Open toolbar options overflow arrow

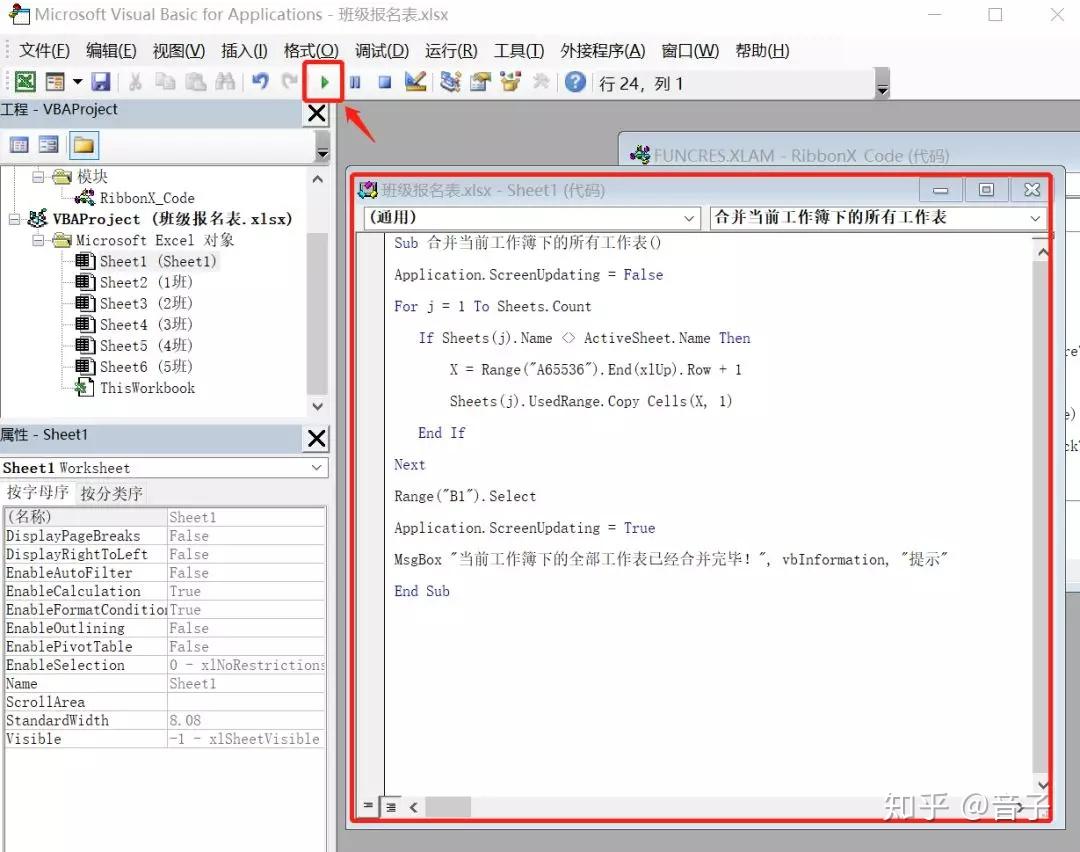point(882,83)
